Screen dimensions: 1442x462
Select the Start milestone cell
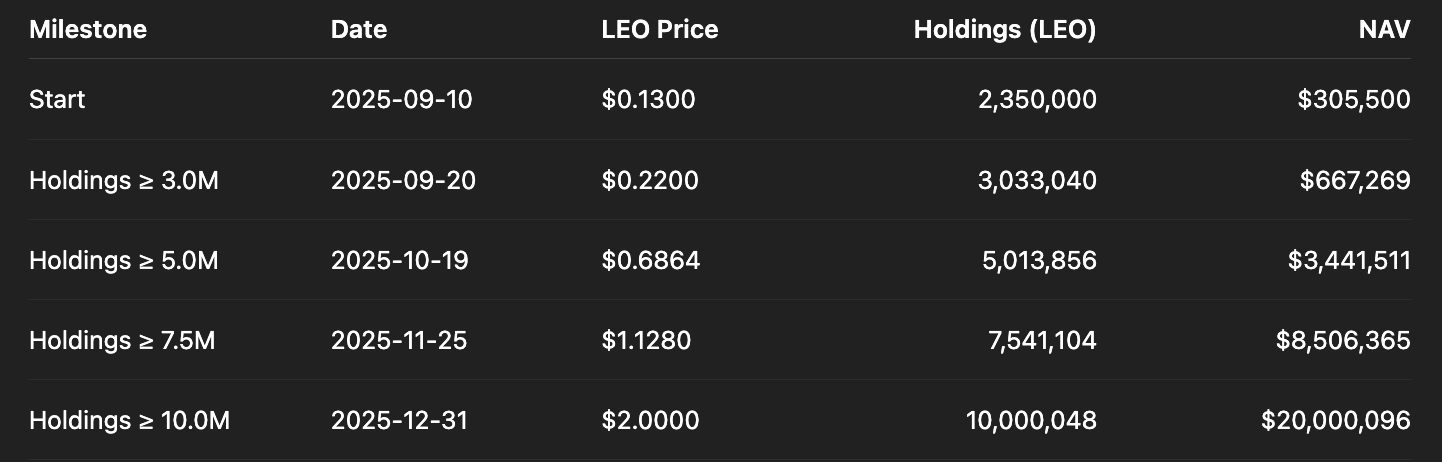click(58, 100)
